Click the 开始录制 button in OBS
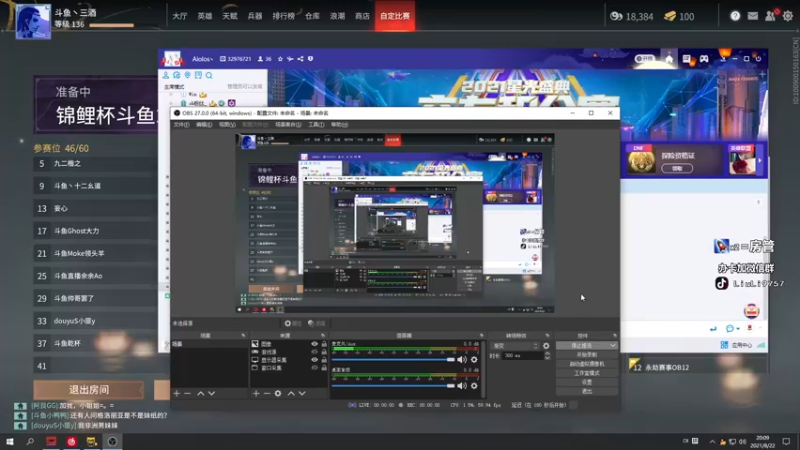Screen dimensions: 800x450 click(x=587, y=355)
